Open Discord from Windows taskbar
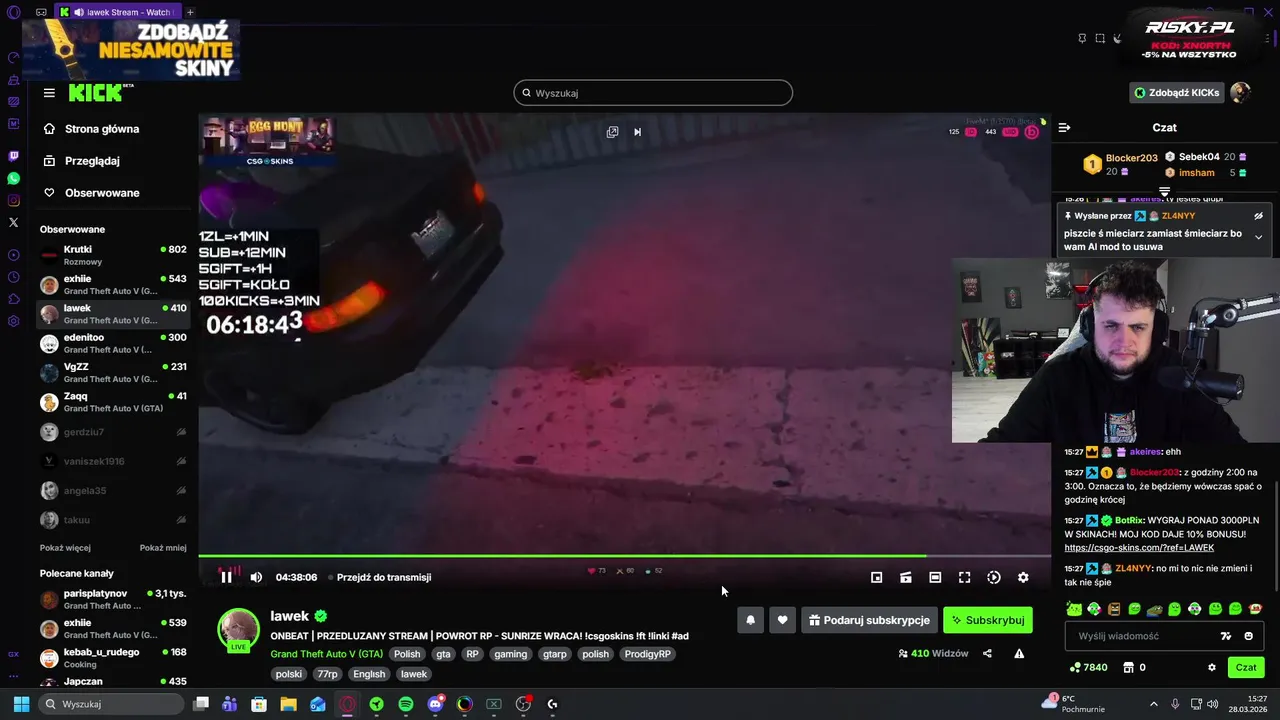Viewport: 1280px width, 720px height. pyautogui.click(x=435, y=704)
